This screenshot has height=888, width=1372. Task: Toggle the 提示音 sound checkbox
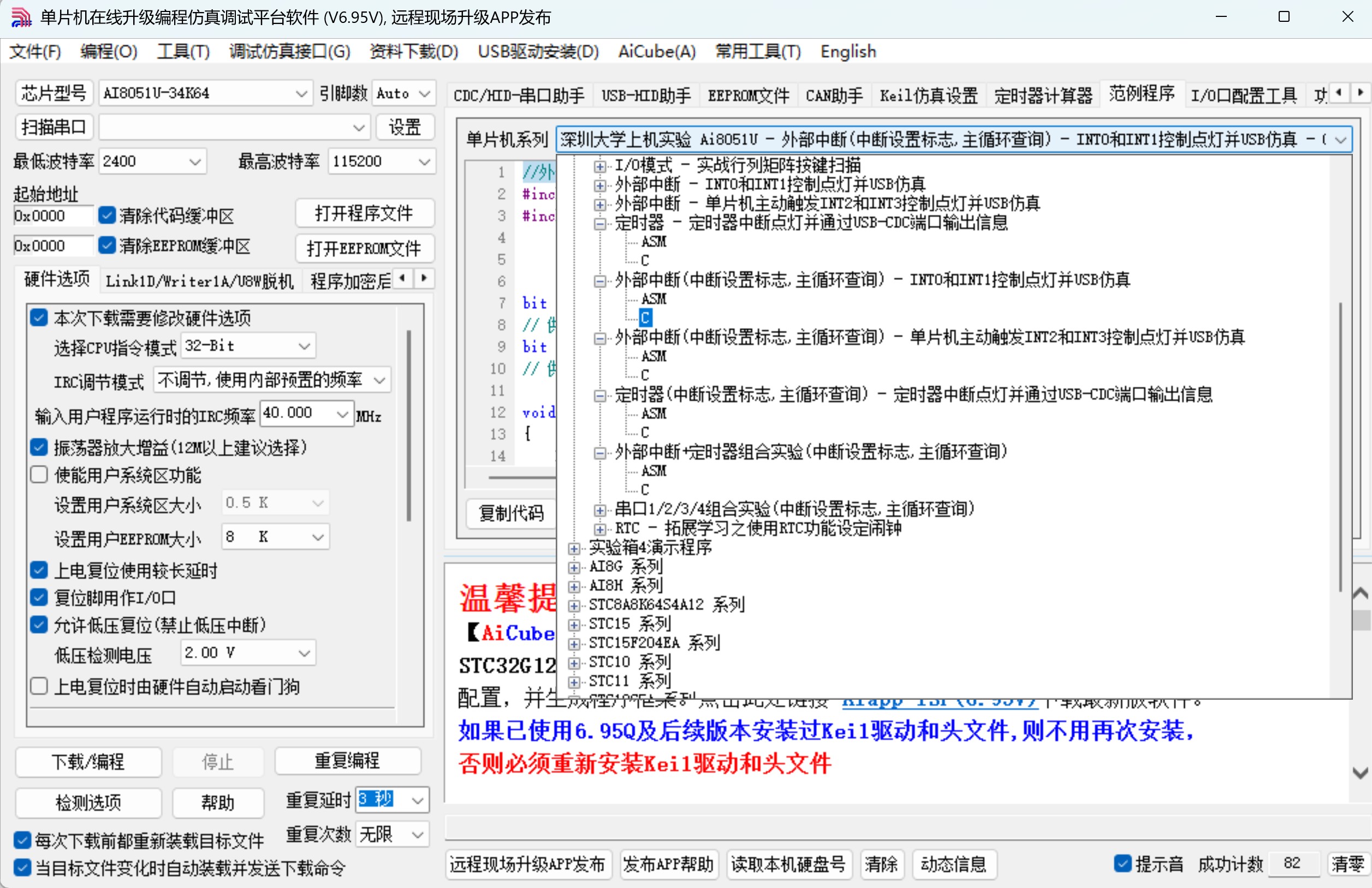(1122, 863)
